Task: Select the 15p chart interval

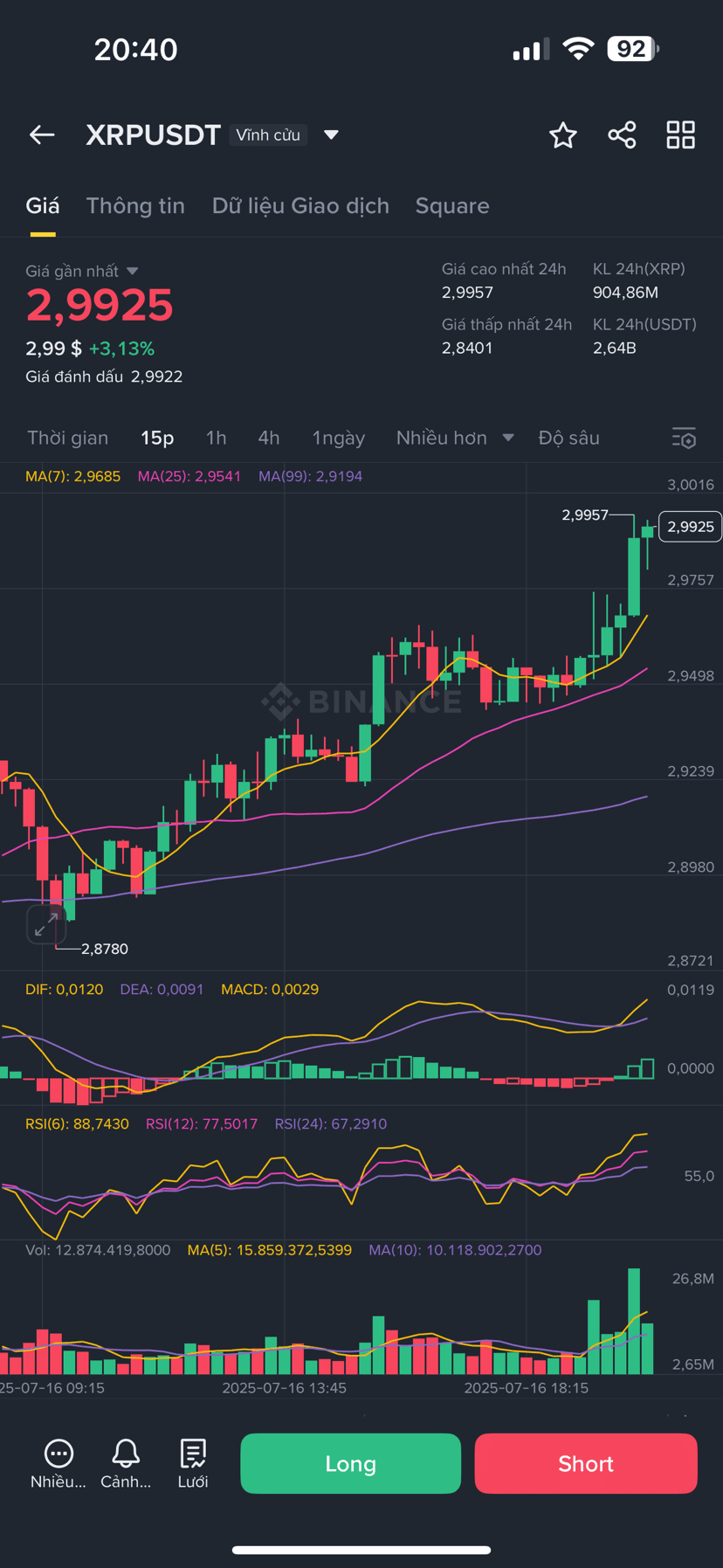Action: (x=157, y=438)
